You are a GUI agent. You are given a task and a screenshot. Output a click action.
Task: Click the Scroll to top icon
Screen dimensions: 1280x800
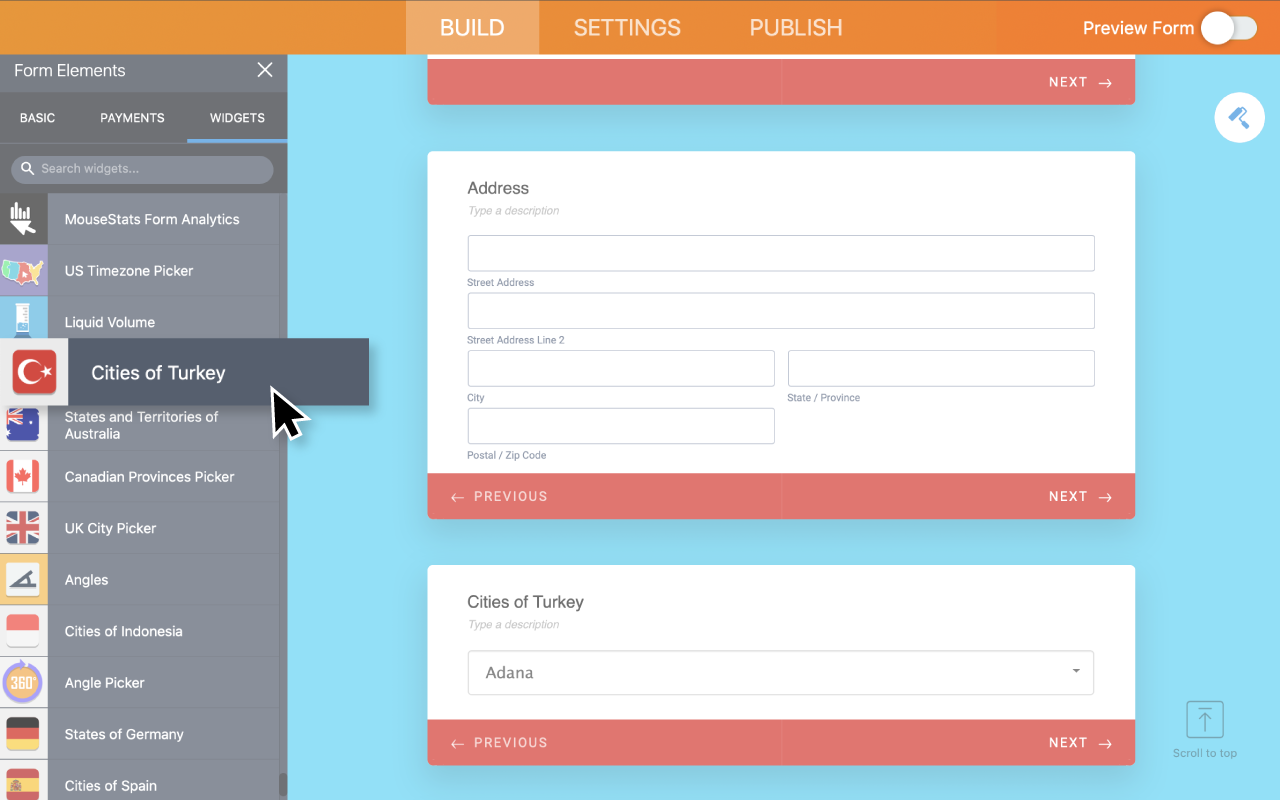tap(1205, 720)
